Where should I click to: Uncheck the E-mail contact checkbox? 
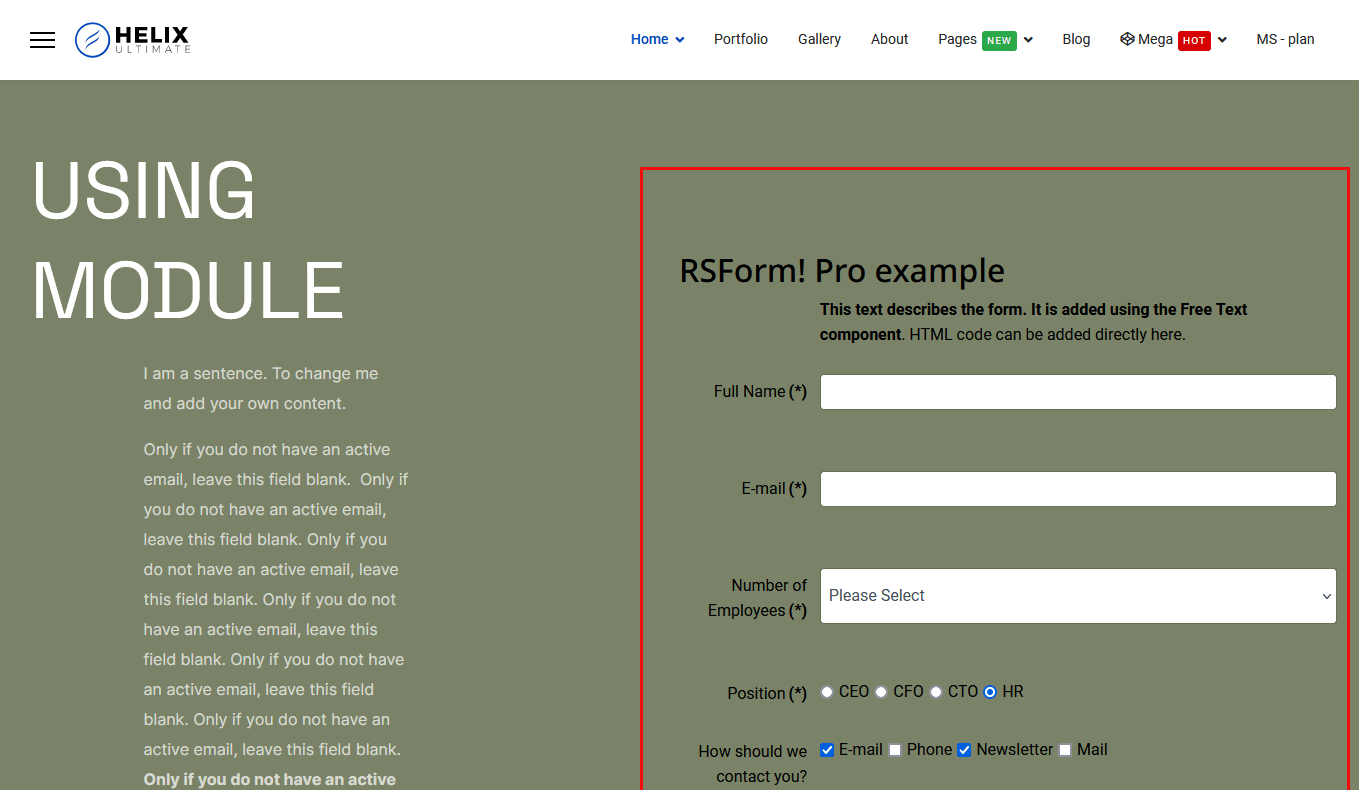(x=827, y=750)
